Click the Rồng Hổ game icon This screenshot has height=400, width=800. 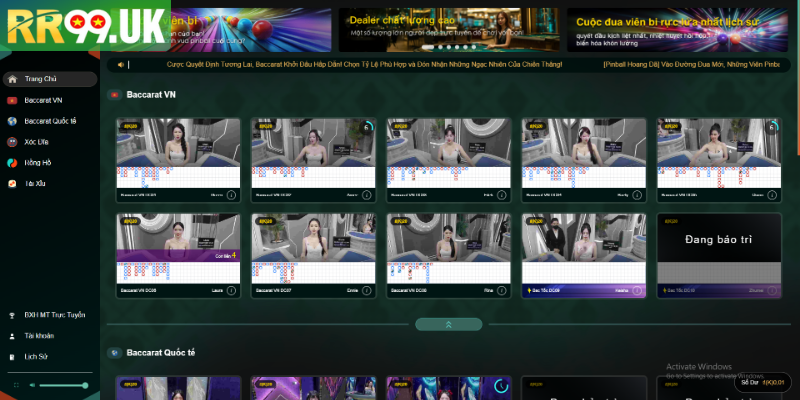click(x=11, y=163)
